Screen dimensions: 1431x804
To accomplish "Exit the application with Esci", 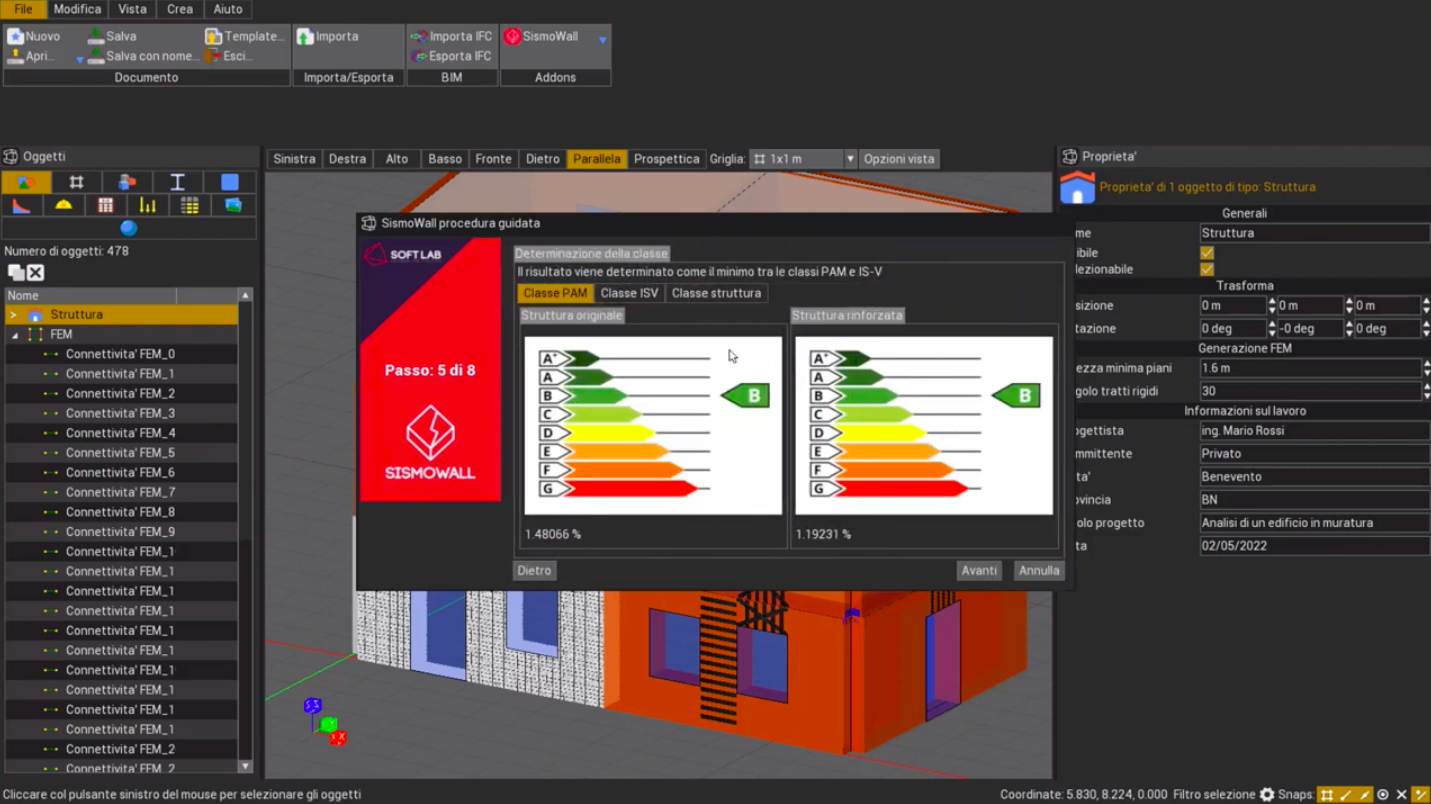I will click(229, 56).
